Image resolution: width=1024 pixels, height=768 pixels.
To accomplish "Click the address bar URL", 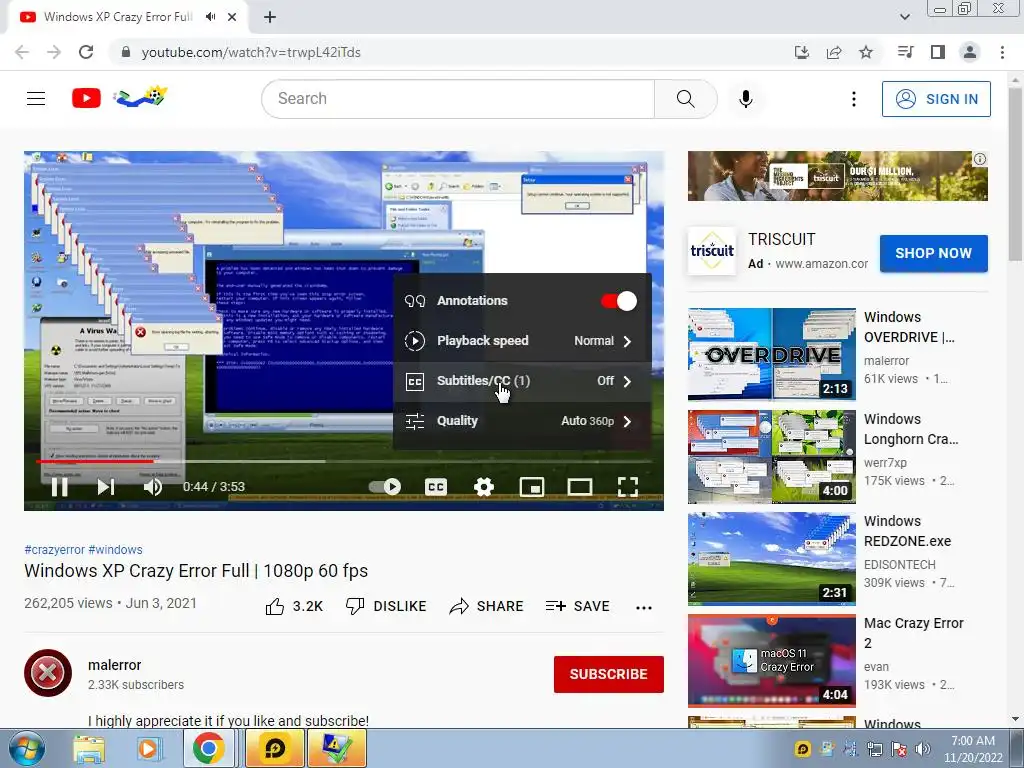I will click(x=251, y=52).
